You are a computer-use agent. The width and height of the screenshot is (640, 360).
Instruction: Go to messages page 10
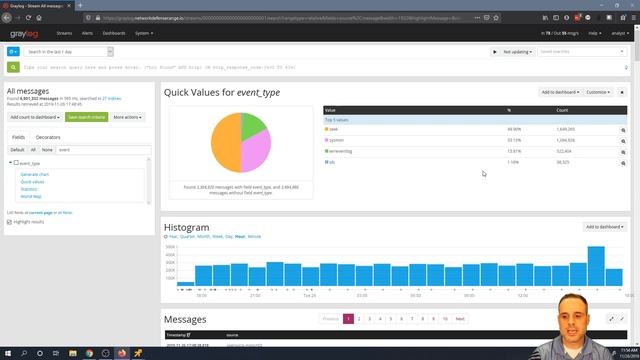445,319
